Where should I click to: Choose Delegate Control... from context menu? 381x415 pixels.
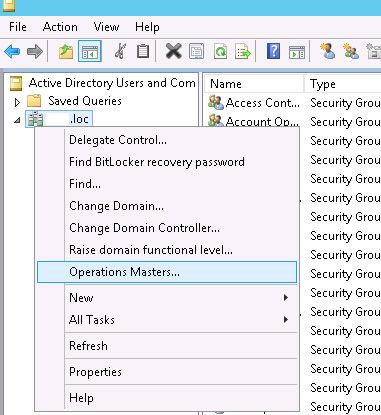(167, 140)
